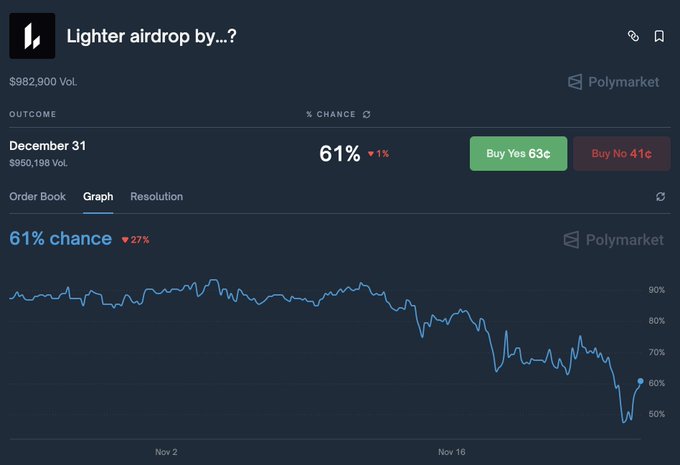Click the "Lighter airdrop by...?" title
The image size is (680, 465).
151,37
